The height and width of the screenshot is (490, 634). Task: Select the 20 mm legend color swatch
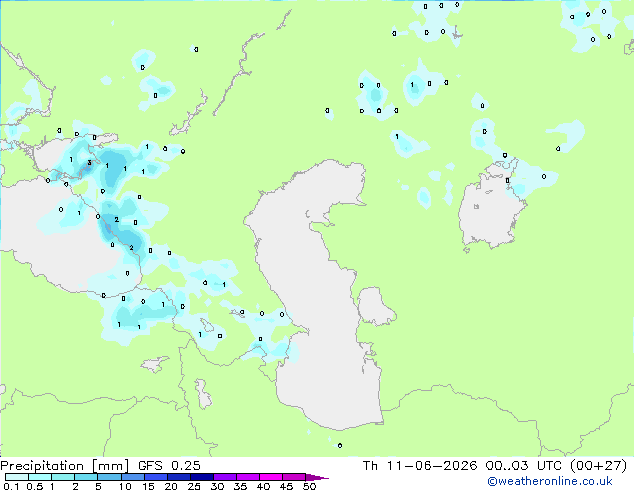[x=178, y=477]
